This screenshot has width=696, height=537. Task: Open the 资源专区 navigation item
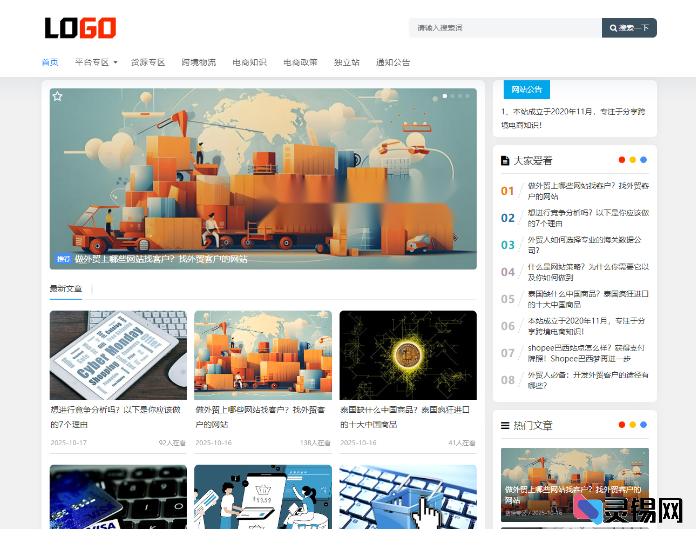[x=148, y=63]
